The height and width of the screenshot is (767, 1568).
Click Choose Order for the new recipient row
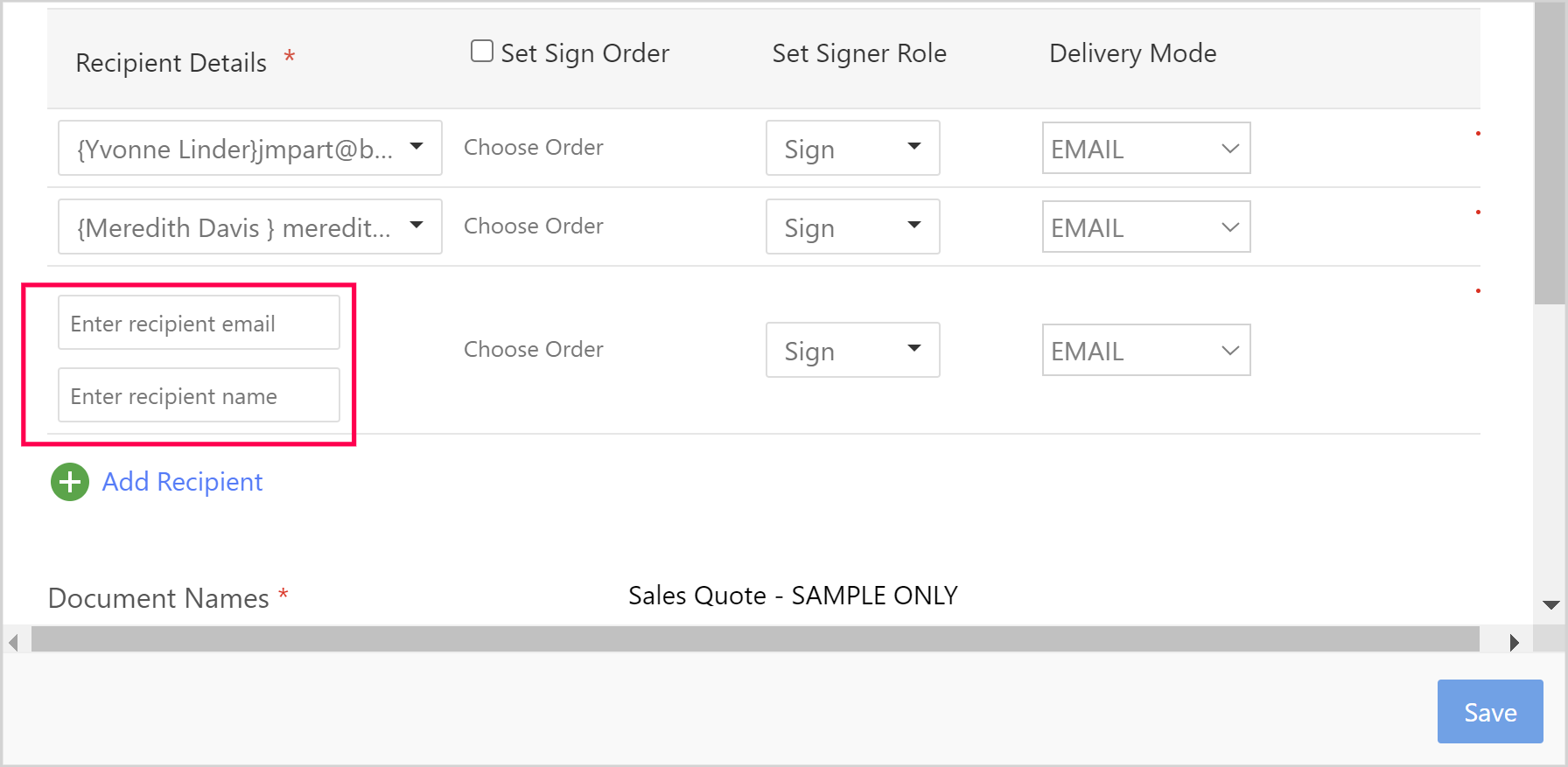coord(533,349)
